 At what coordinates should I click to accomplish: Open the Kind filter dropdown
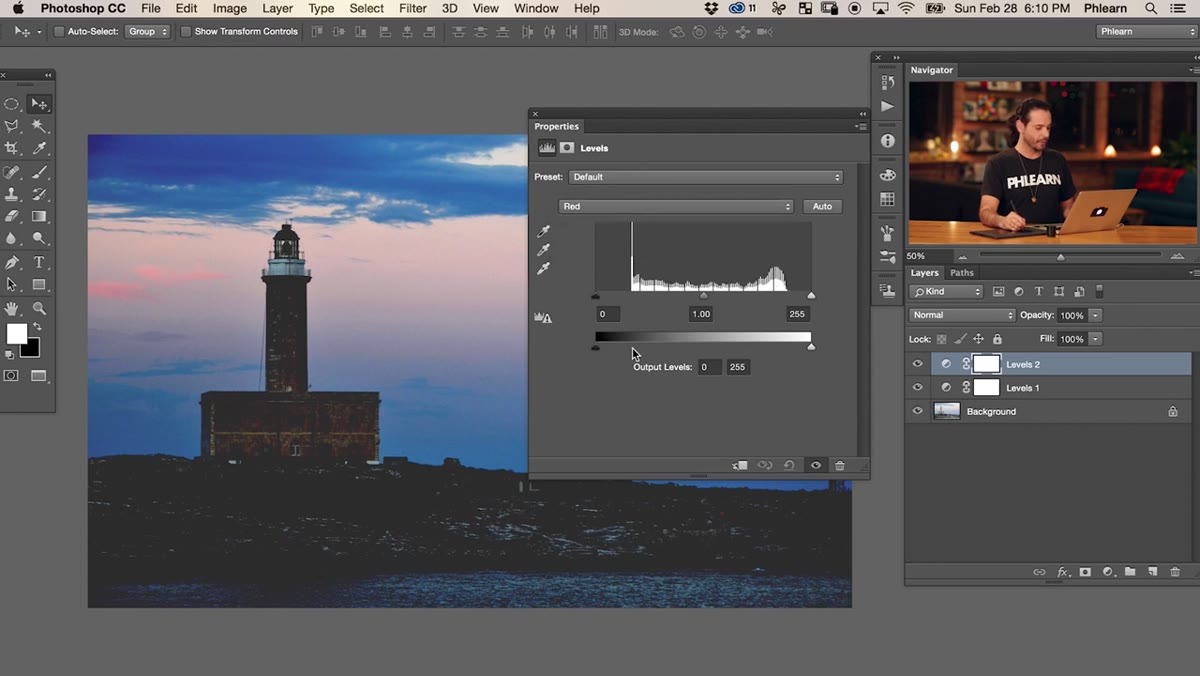pyautogui.click(x=946, y=292)
